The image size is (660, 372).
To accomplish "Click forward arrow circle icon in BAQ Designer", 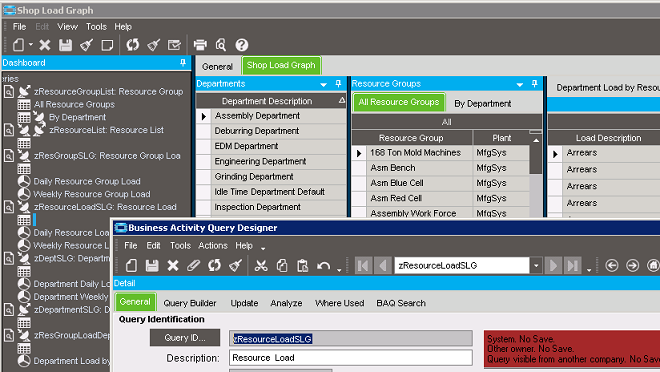I will point(632,266).
